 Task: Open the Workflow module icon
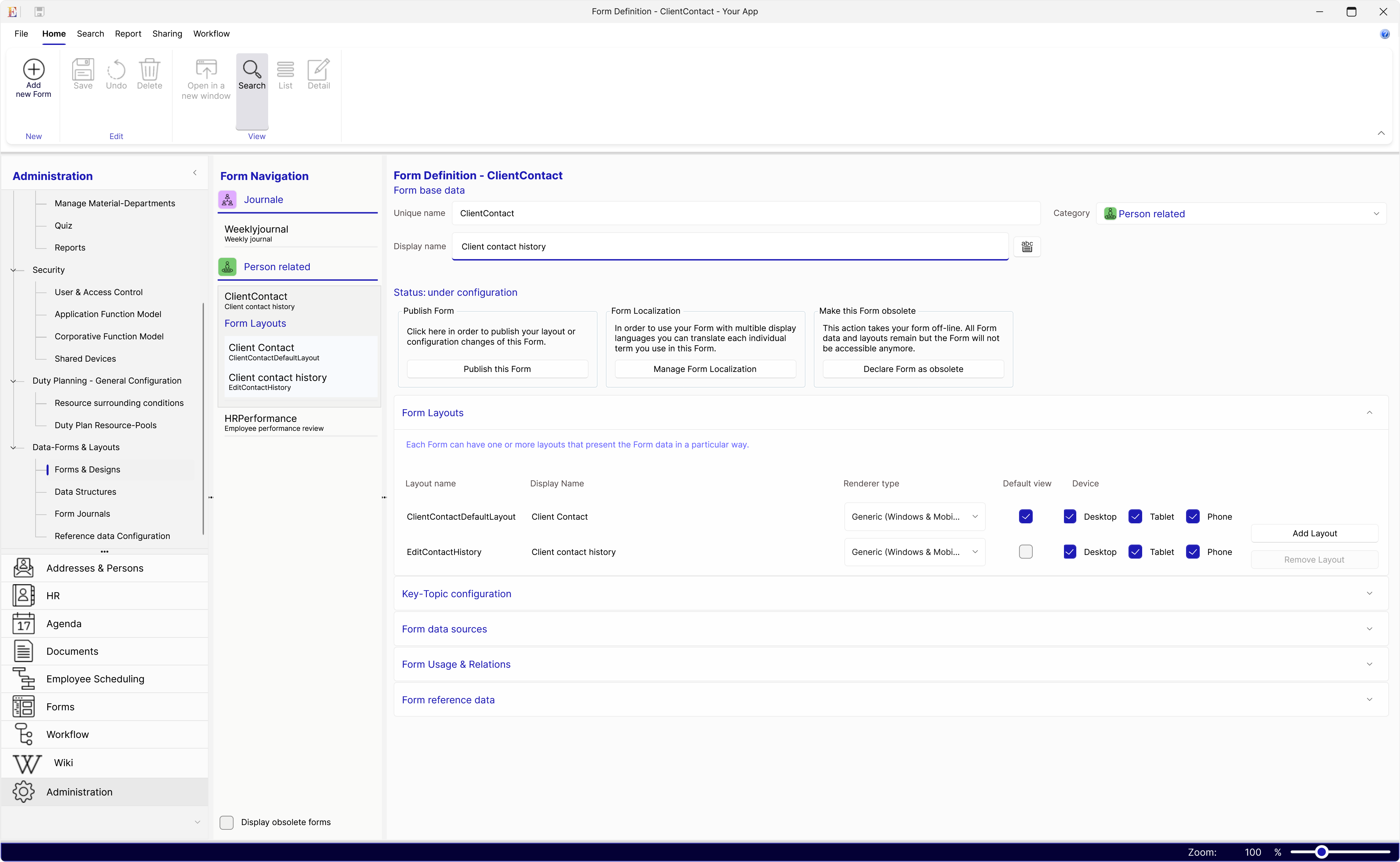tap(23, 734)
